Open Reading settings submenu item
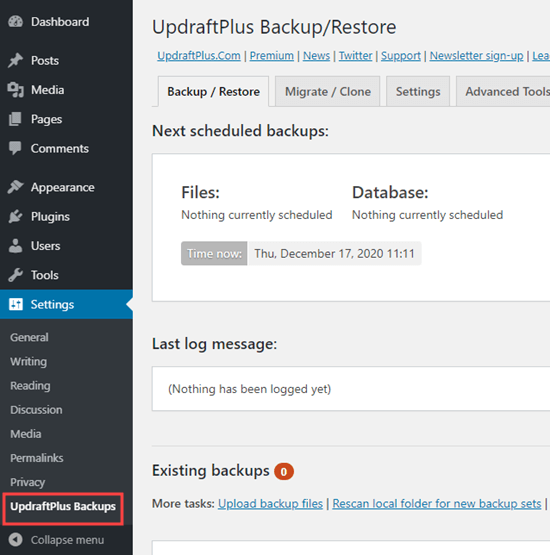This screenshot has height=555, width=550. point(30,386)
